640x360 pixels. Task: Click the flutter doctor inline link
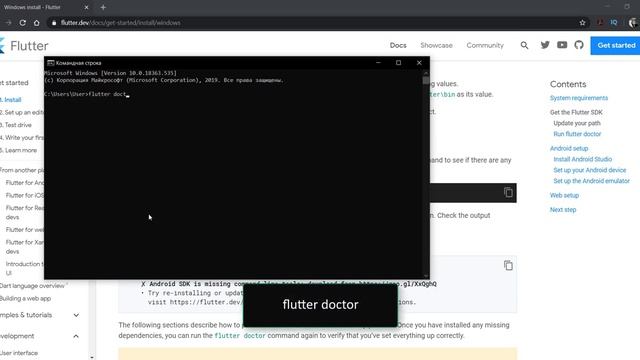click(x=240, y=336)
